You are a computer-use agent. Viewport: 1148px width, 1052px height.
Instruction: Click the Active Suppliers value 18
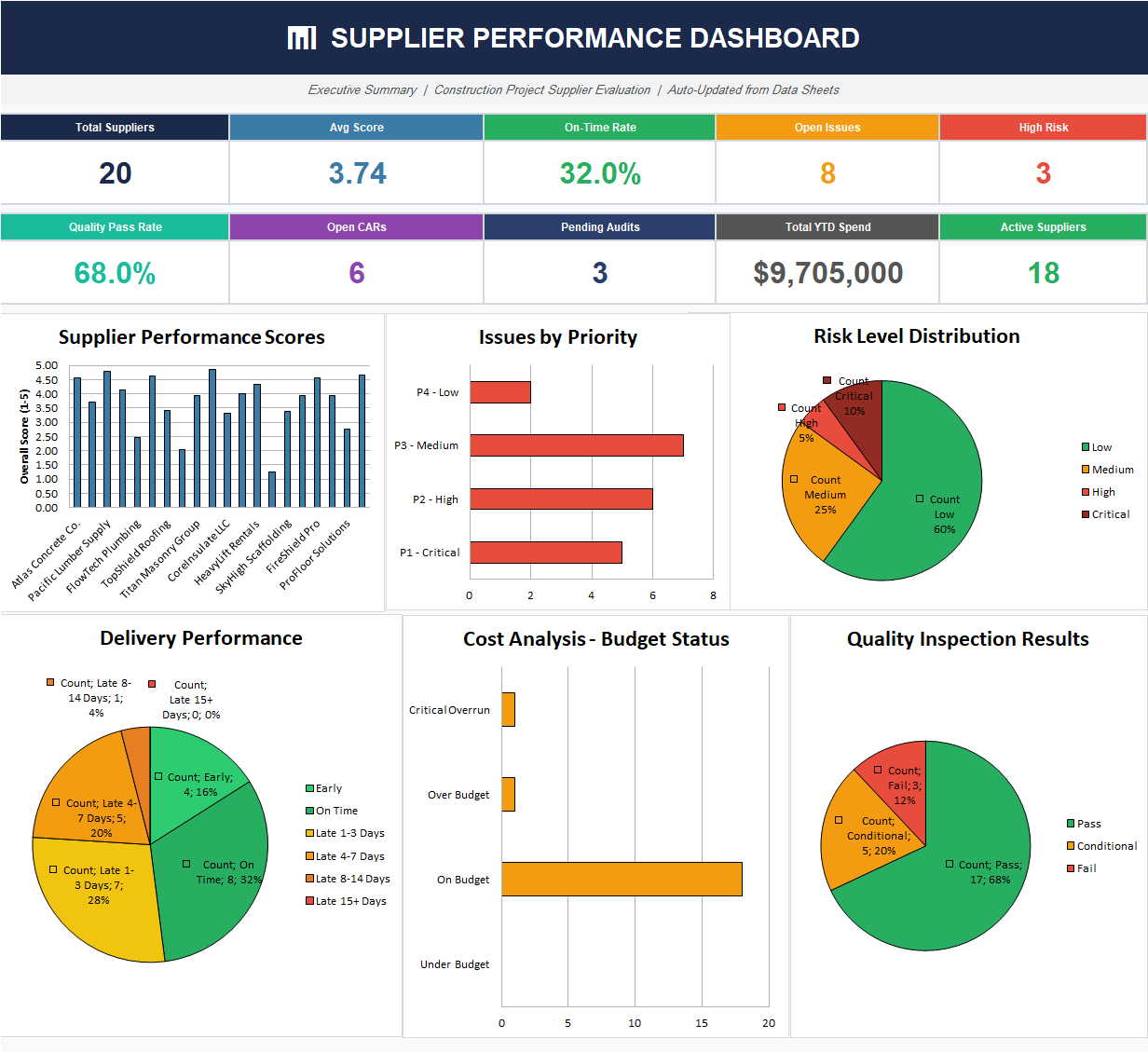click(1044, 273)
